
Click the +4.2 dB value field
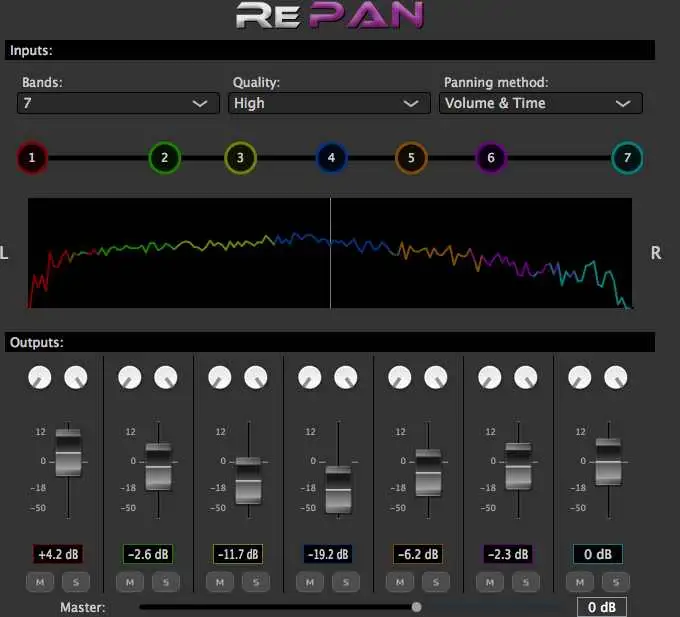pos(58,554)
